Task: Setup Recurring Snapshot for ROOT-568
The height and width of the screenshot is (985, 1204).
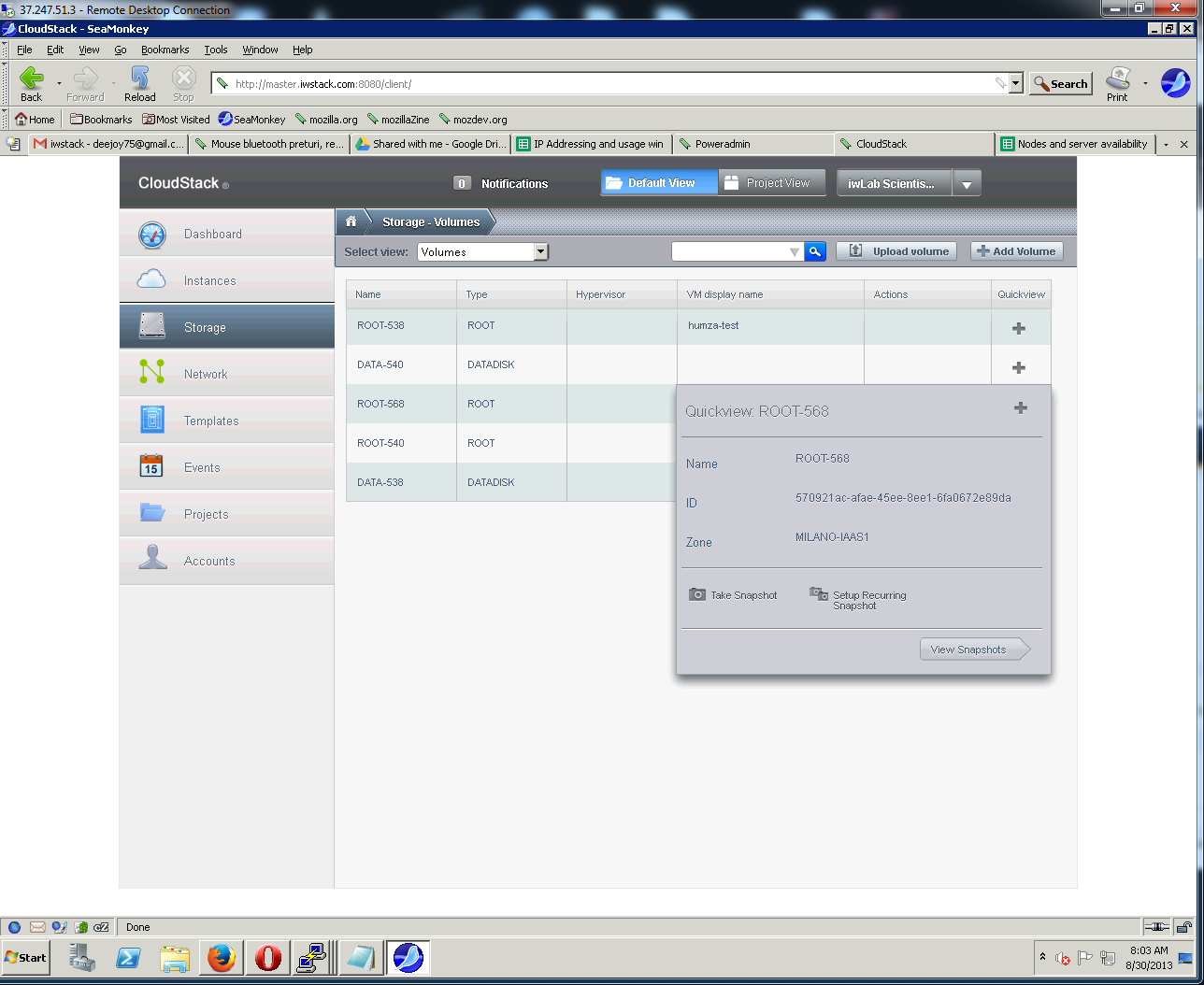Action: coord(858,599)
